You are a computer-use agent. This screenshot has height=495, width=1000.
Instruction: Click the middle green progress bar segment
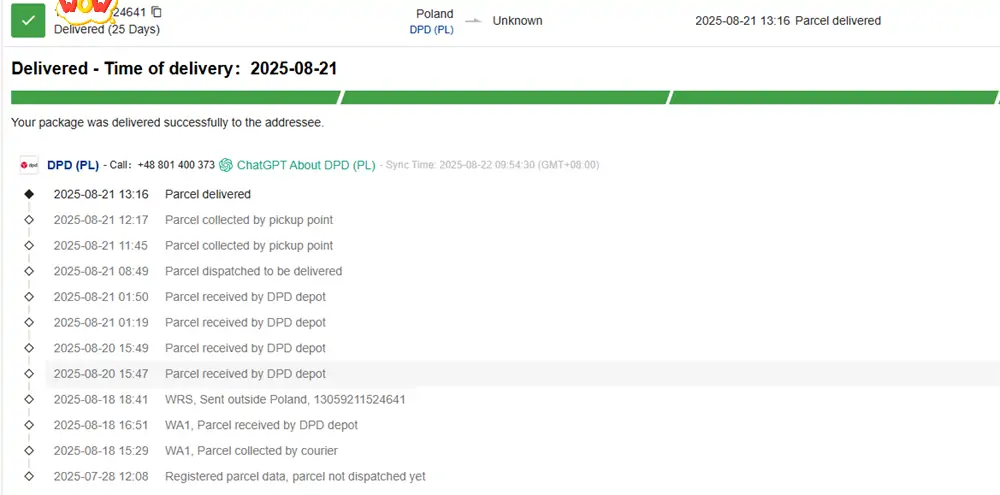coord(505,98)
